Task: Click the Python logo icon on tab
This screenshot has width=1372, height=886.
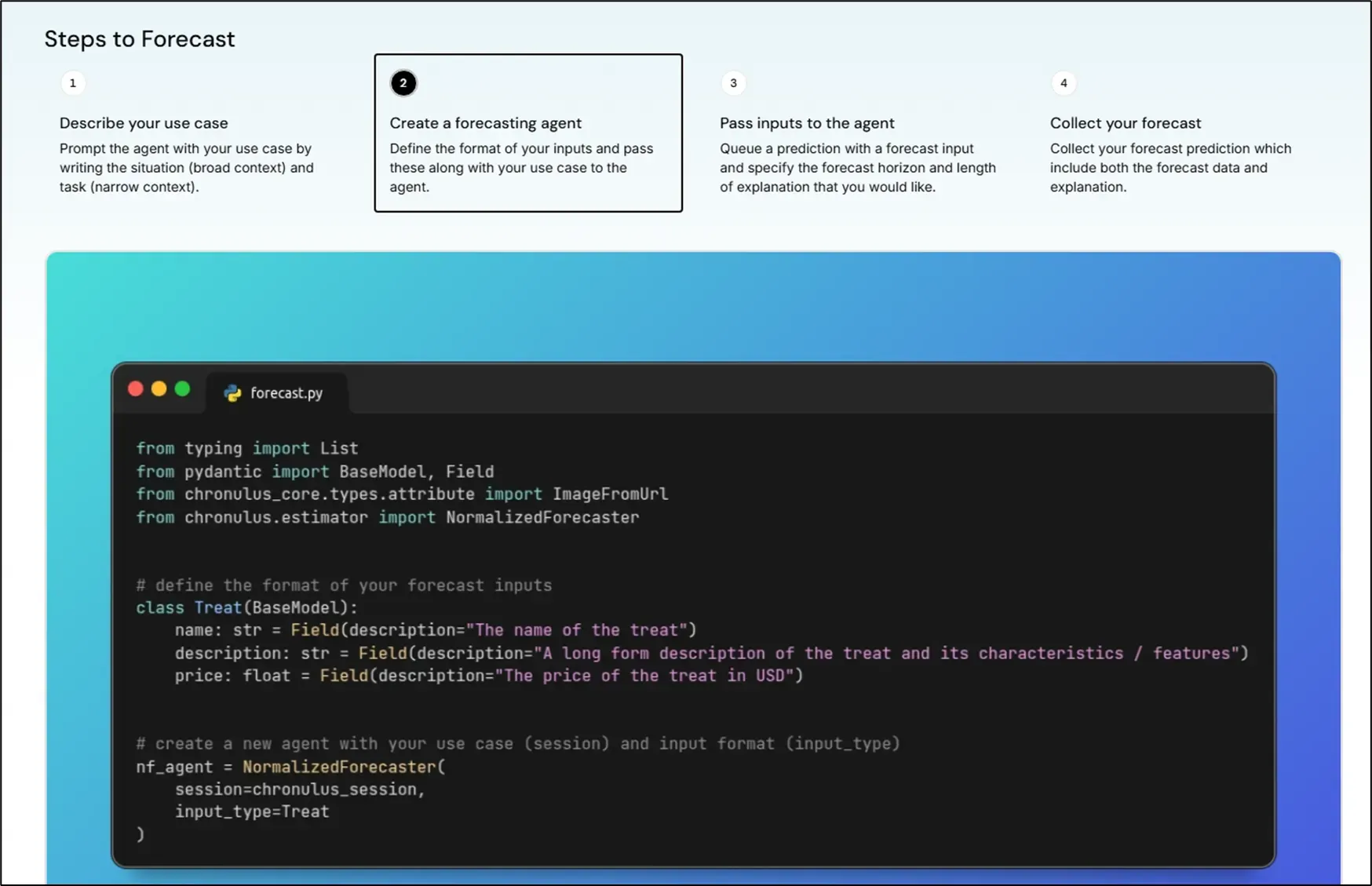Action: (x=232, y=393)
